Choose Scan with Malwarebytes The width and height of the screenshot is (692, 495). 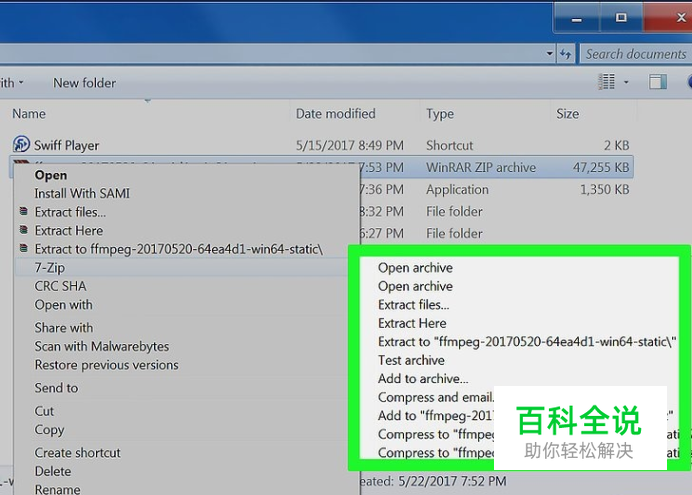pyautogui.click(x=102, y=346)
